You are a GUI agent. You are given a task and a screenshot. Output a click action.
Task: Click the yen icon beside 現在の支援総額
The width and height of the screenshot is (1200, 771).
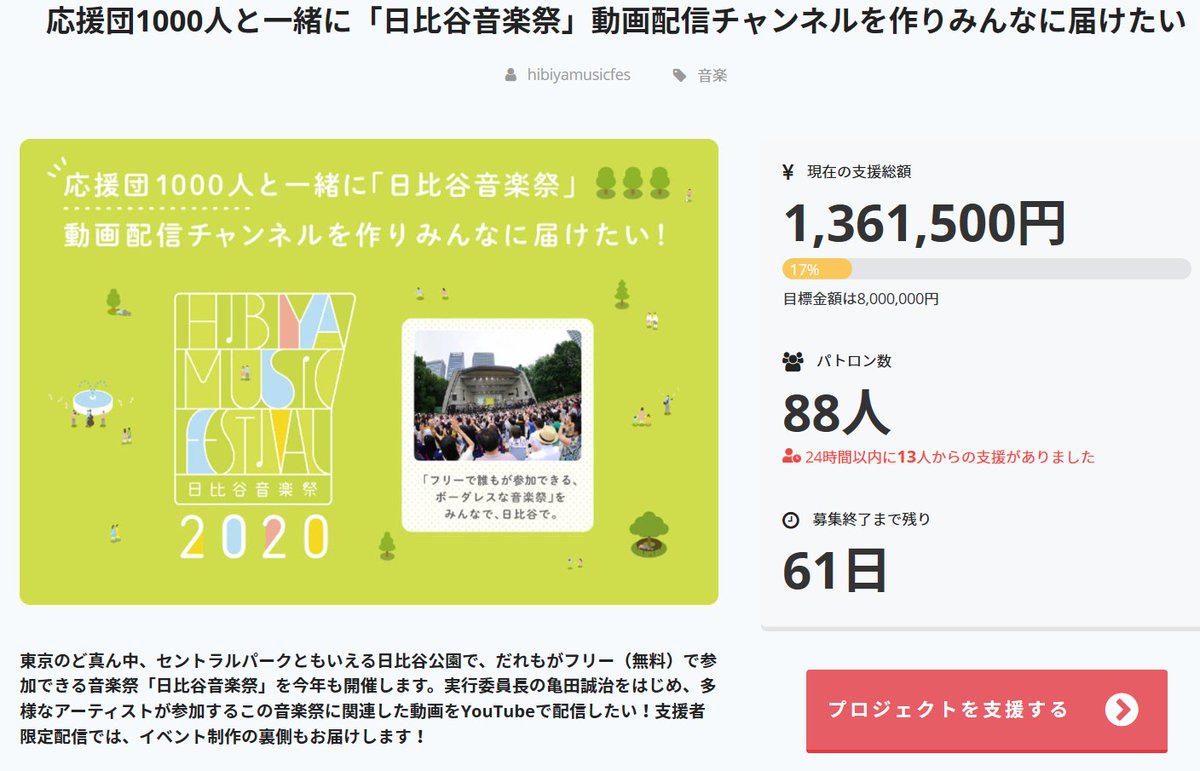tap(788, 172)
